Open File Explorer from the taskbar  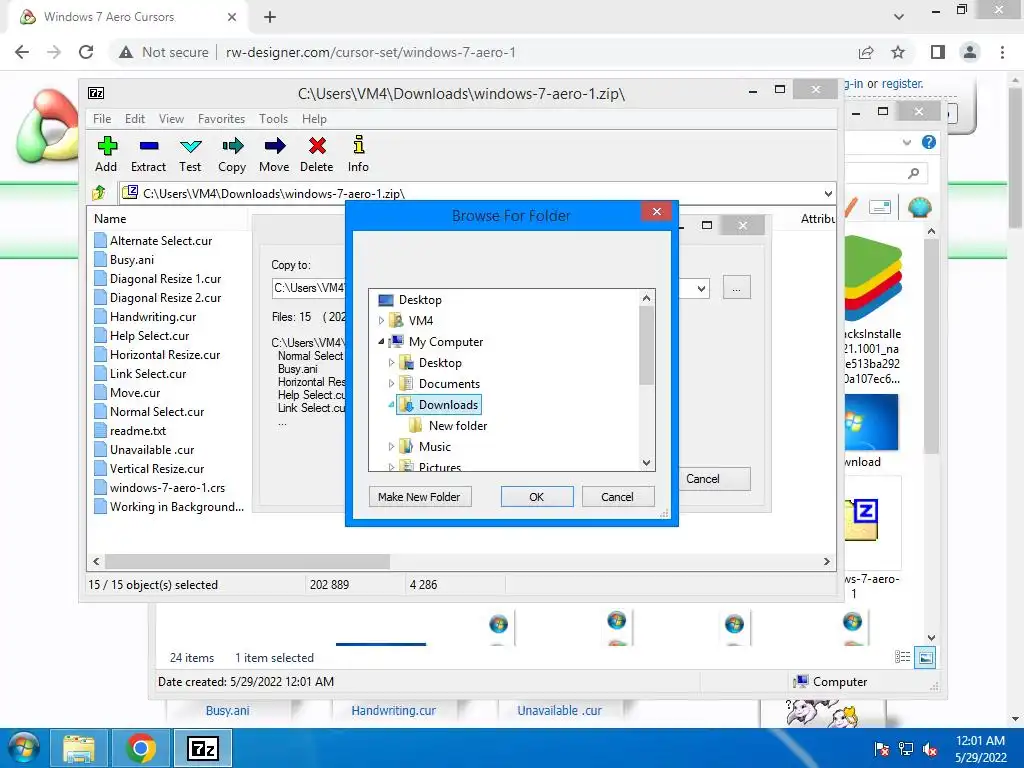click(79, 748)
